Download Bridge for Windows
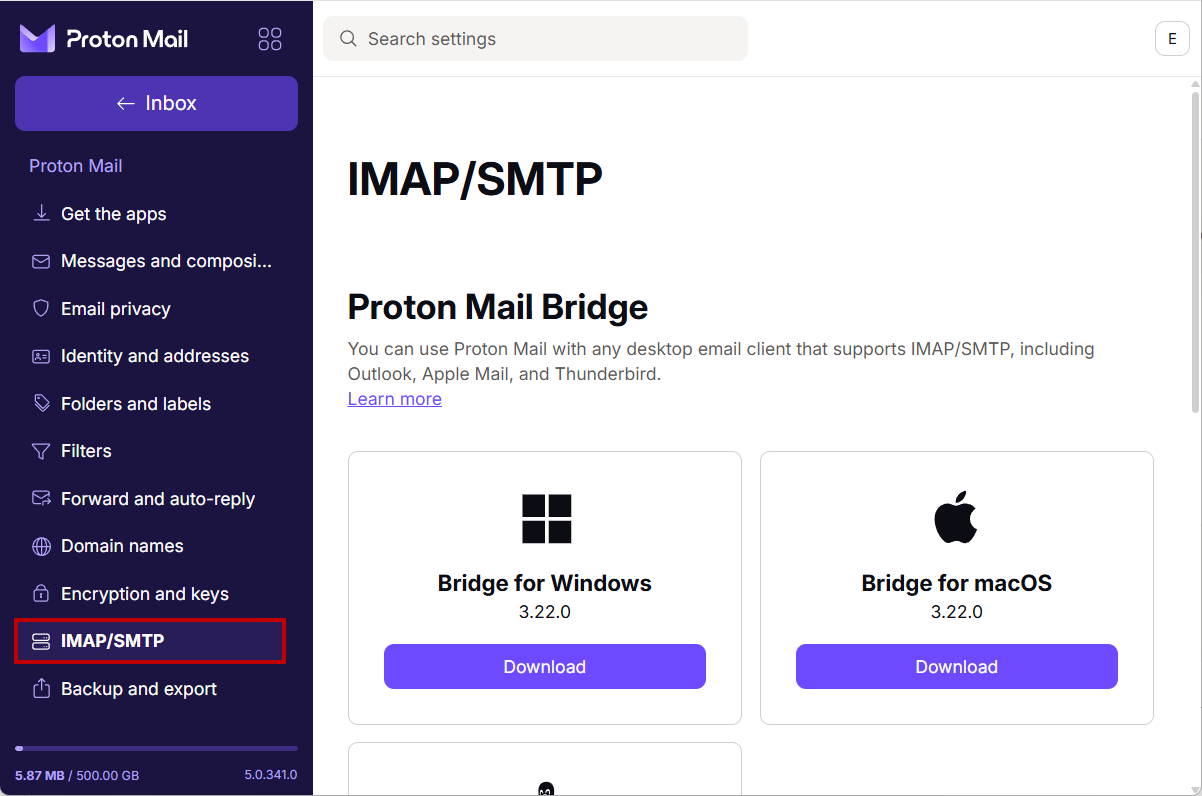The width and height of the screenshot is (1202, 796). pyautogui.click(x=544, y=667)
